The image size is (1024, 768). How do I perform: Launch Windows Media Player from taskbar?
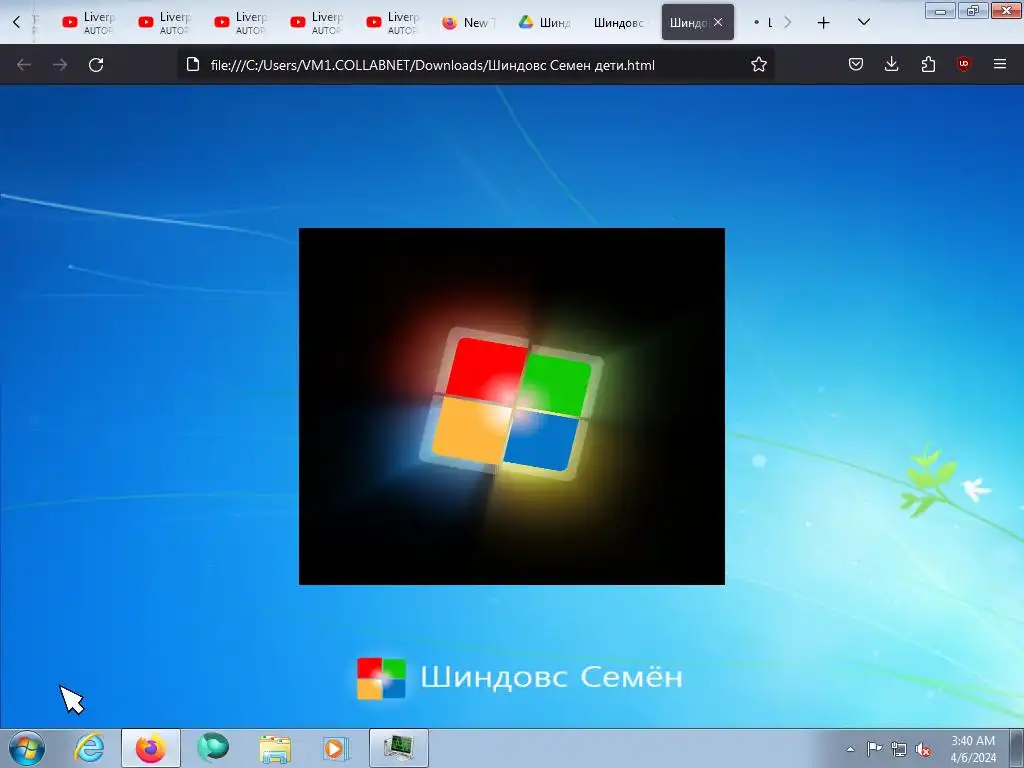(x=336, y=748)
